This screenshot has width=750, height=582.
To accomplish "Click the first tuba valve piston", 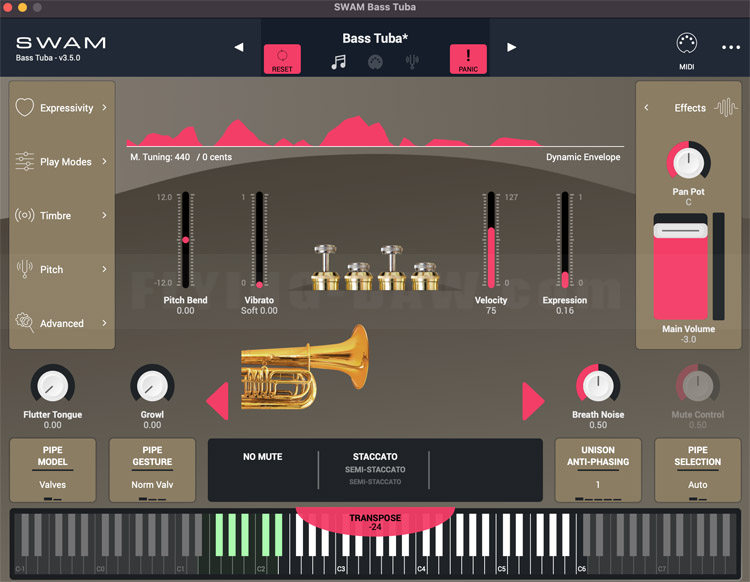I will (x=325, y=267).
